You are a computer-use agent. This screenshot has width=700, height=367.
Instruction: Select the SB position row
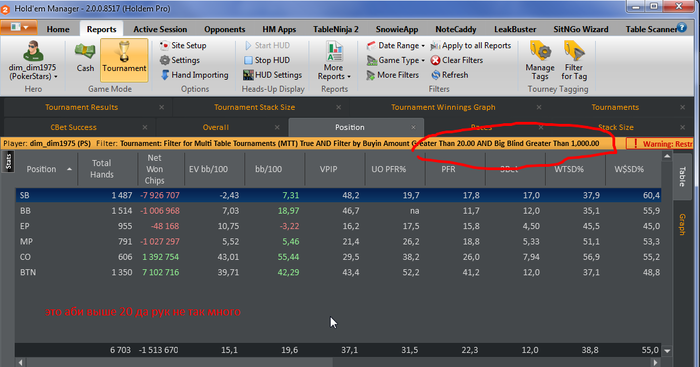click(x=338, y=195)
